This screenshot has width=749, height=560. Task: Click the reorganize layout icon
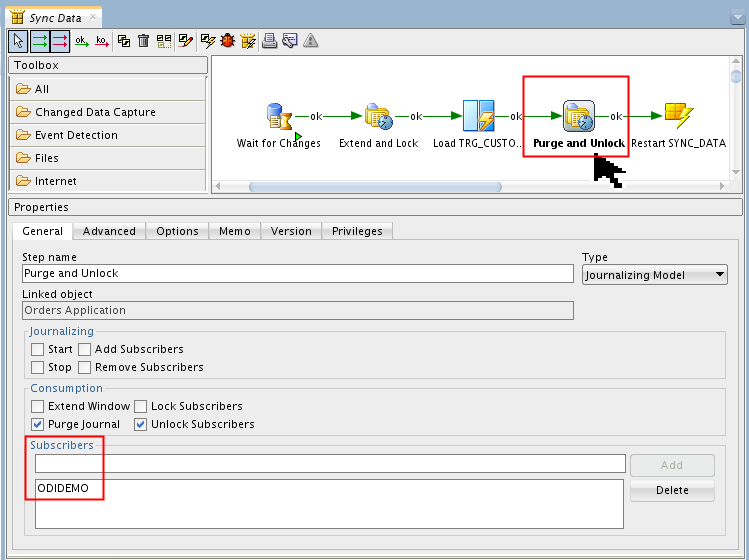tap(164, 41)
